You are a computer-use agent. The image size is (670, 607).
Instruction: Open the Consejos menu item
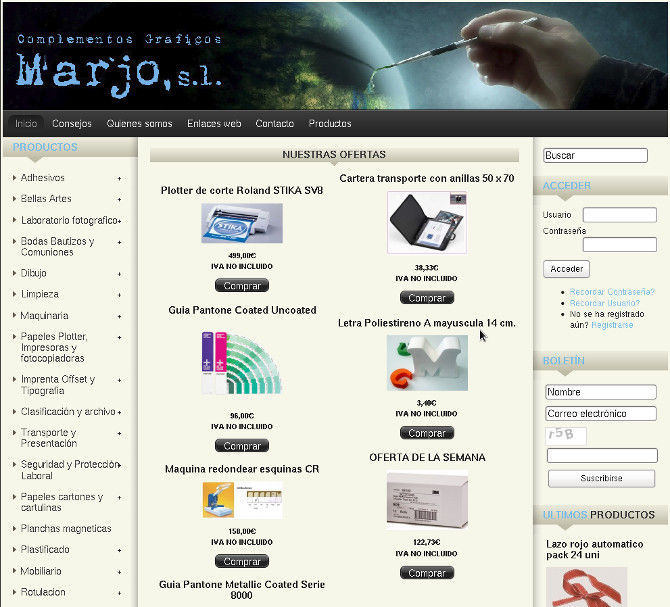[72, 124]
